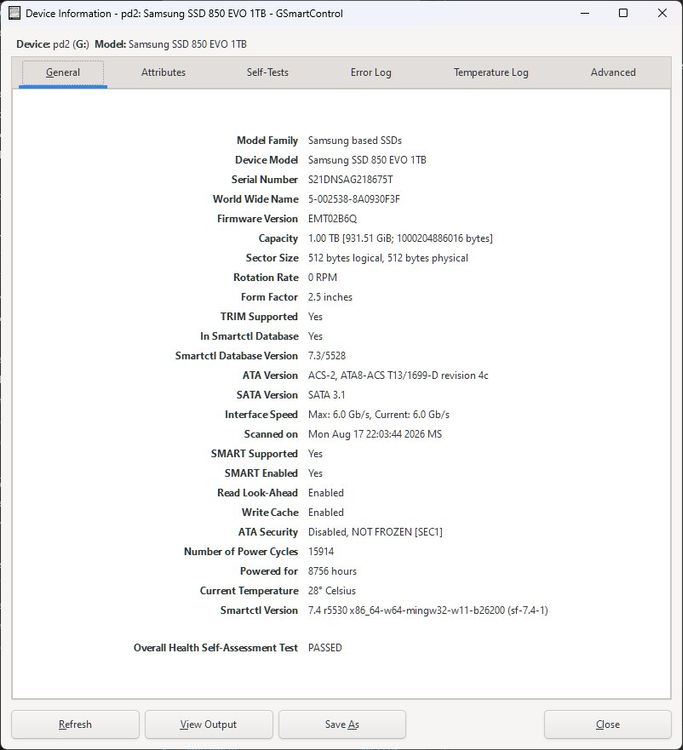Click power cycles count 15914
Image resolution: width=683 pixels, height=750 pixels.
321,552
